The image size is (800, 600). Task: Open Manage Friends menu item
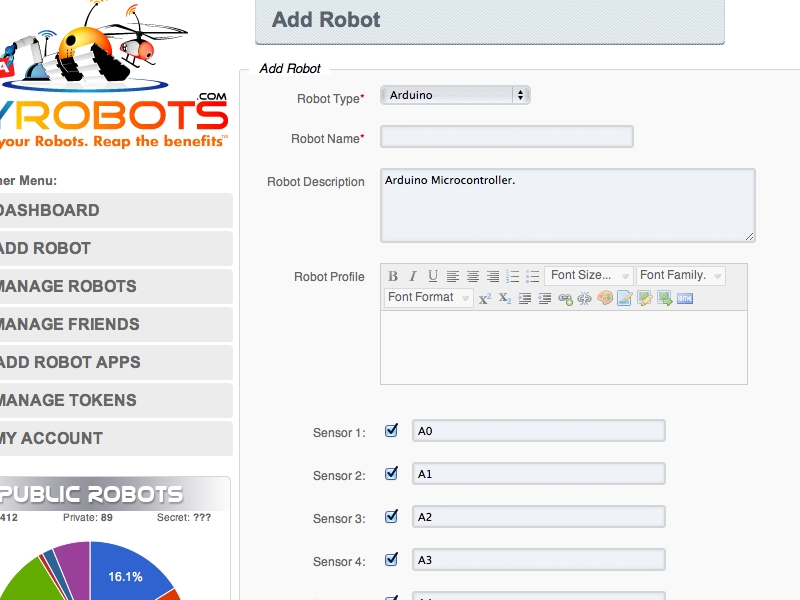tap(116, 324)
